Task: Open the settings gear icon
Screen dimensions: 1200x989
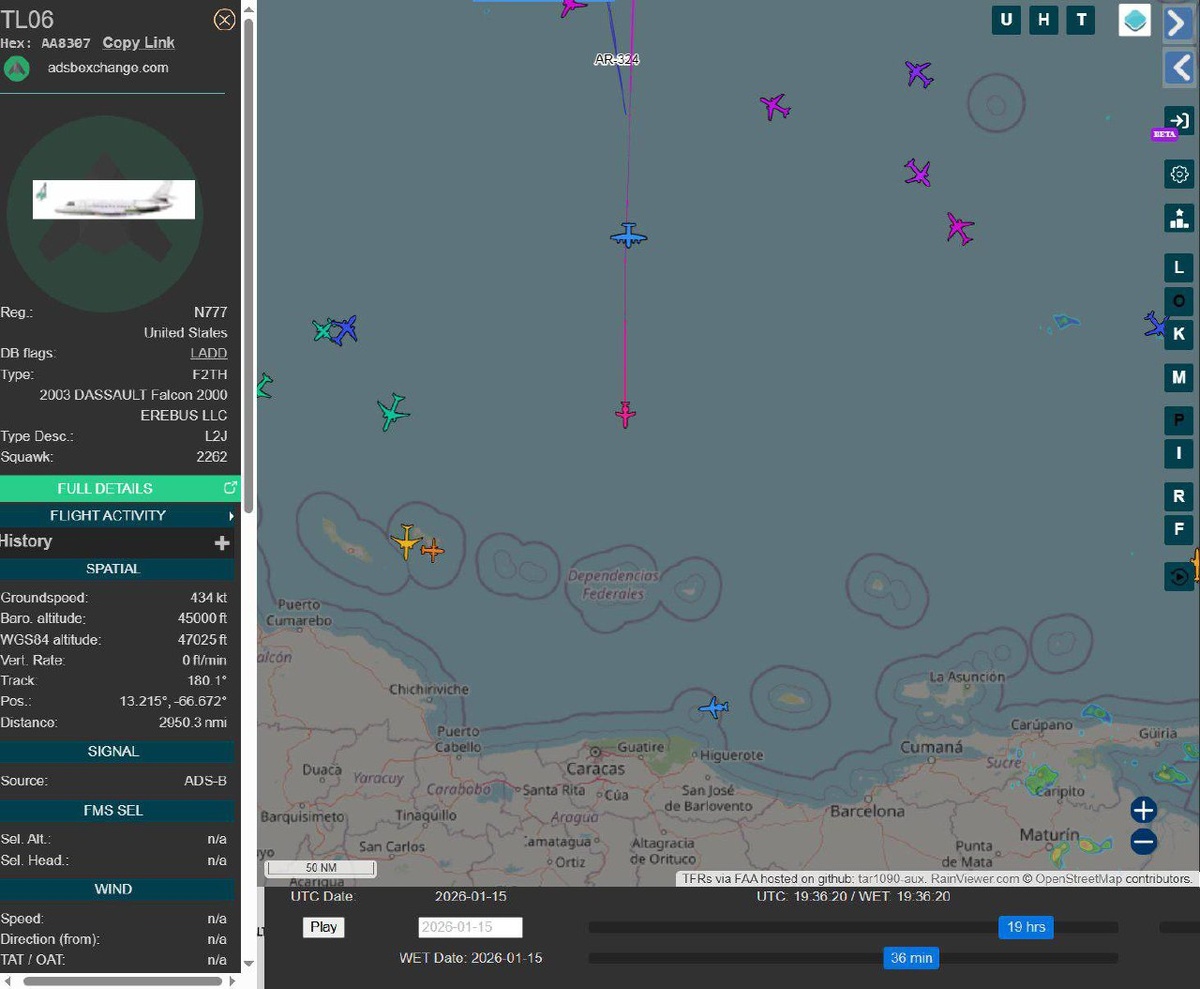Action: pyautogui.click(x=1179, y=175)
